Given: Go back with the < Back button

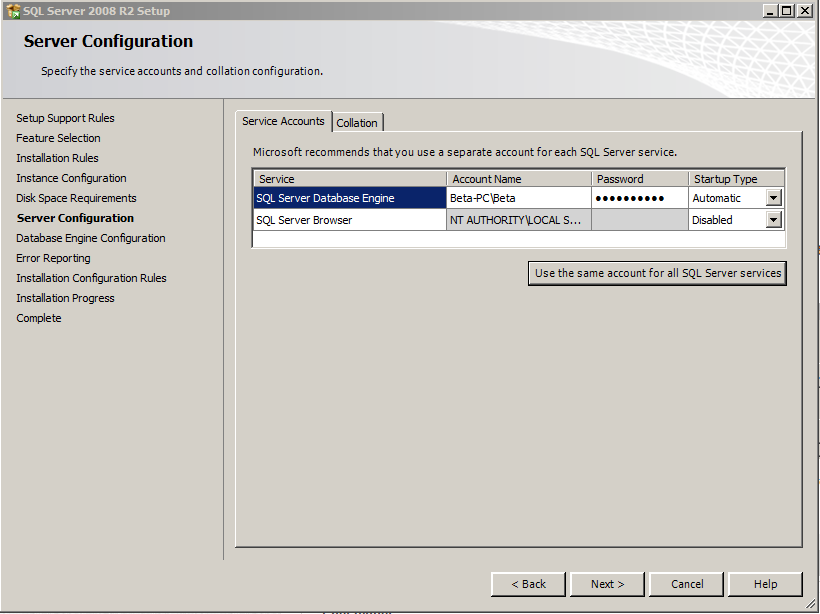Looking at the screenshot, I should pyautogui.click(x=528, y=584).
